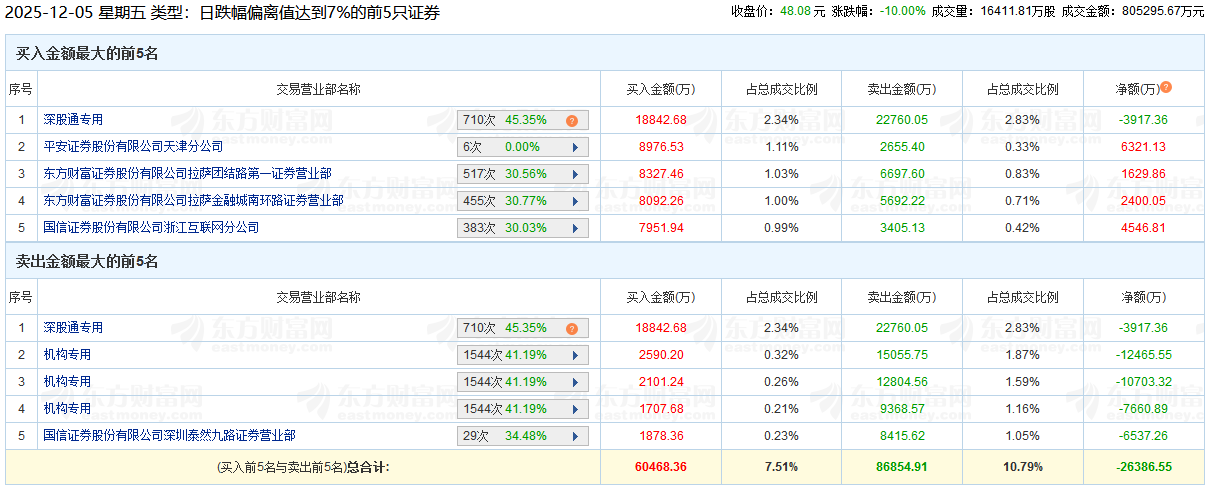Open 东方财富证券拉萨金融城南环路证券营业部 link
Image resolution: width=1209 pixels, height=489 pixels.
click(x=193, y=201)
